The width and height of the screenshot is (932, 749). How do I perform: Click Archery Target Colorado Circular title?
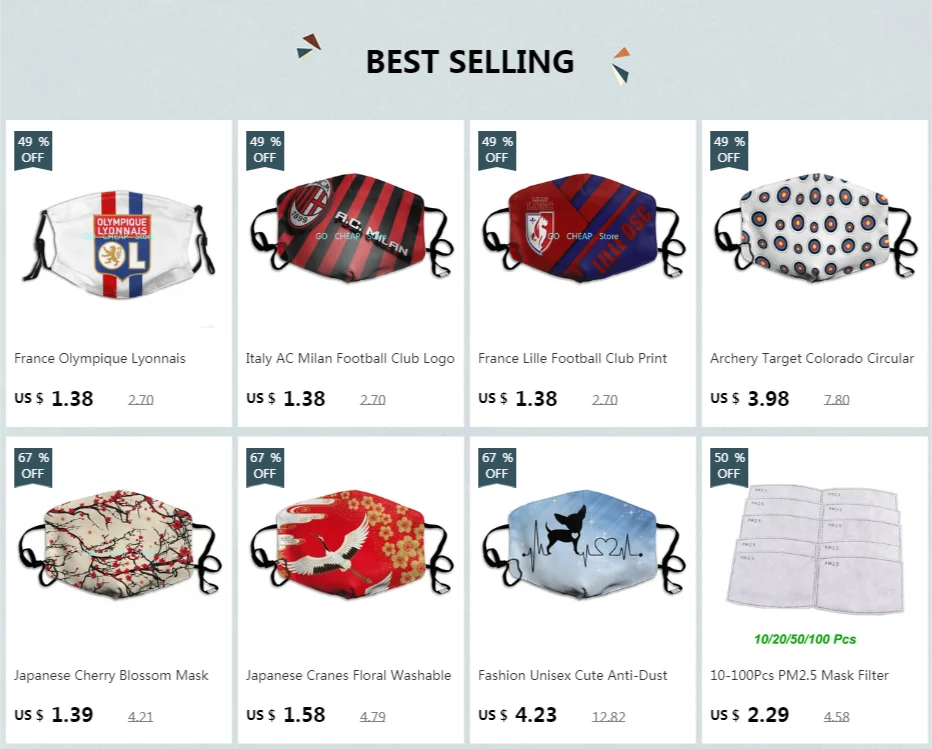click(x=812, y=358)
